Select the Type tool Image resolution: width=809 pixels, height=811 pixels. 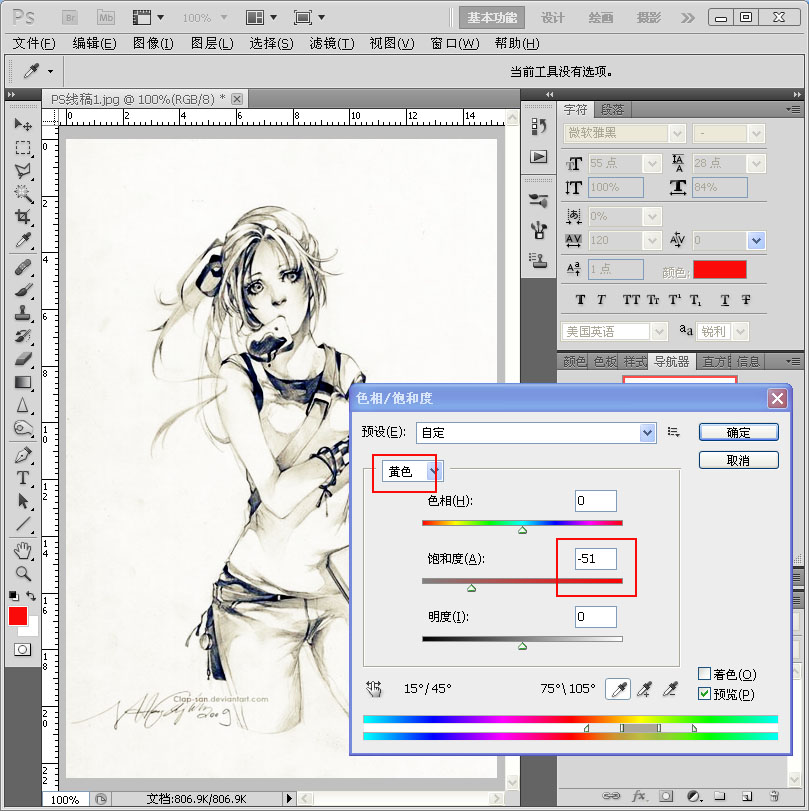pos(23,478)
